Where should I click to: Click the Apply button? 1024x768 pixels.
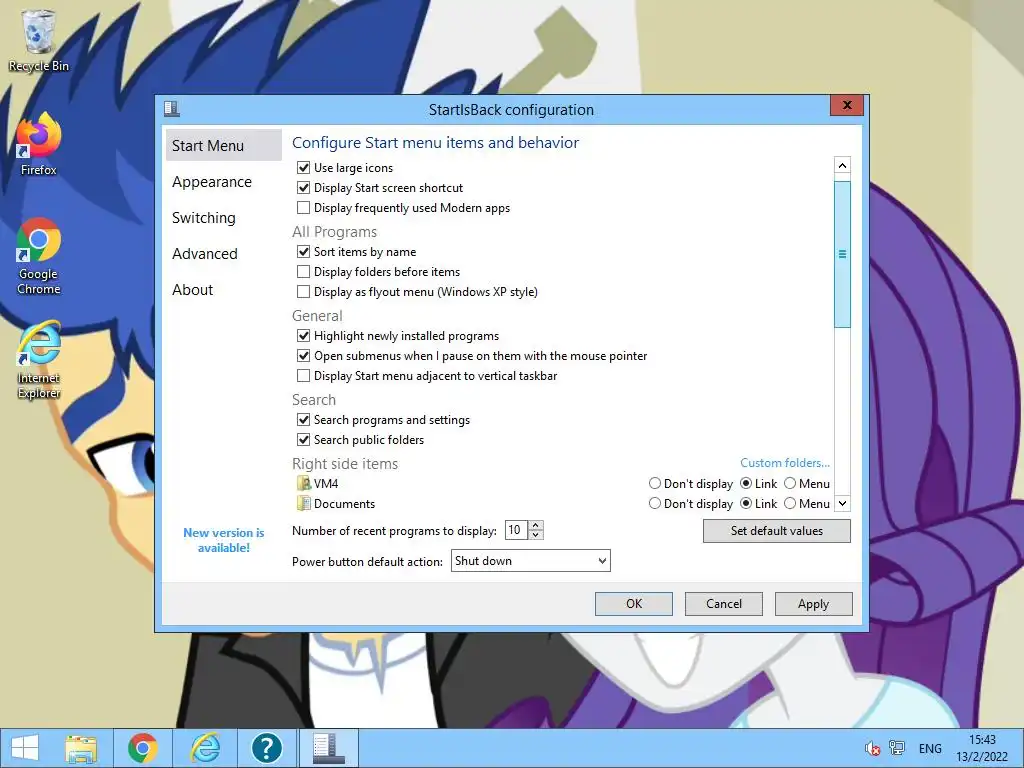coord(813,604)
